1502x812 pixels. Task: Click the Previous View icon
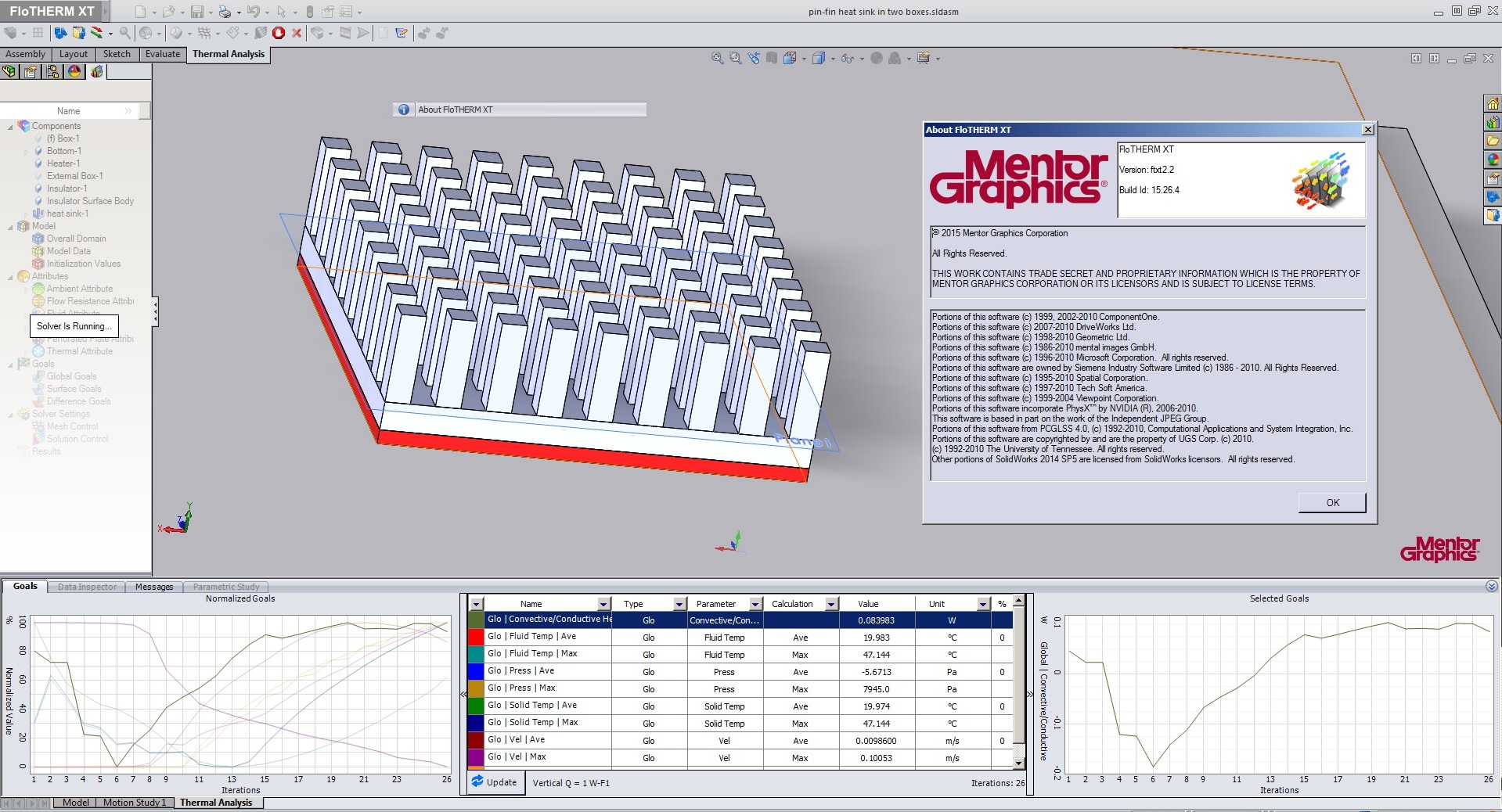click(754, 58)
